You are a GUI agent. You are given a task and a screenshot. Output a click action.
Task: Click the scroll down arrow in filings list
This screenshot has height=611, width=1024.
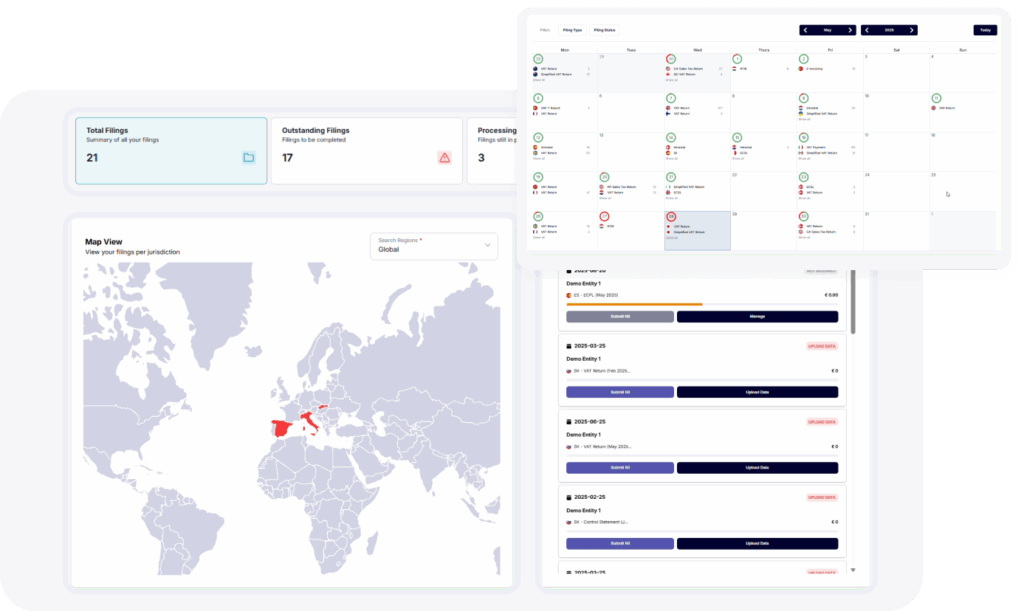pyautogui.click(x=853, y=570)
